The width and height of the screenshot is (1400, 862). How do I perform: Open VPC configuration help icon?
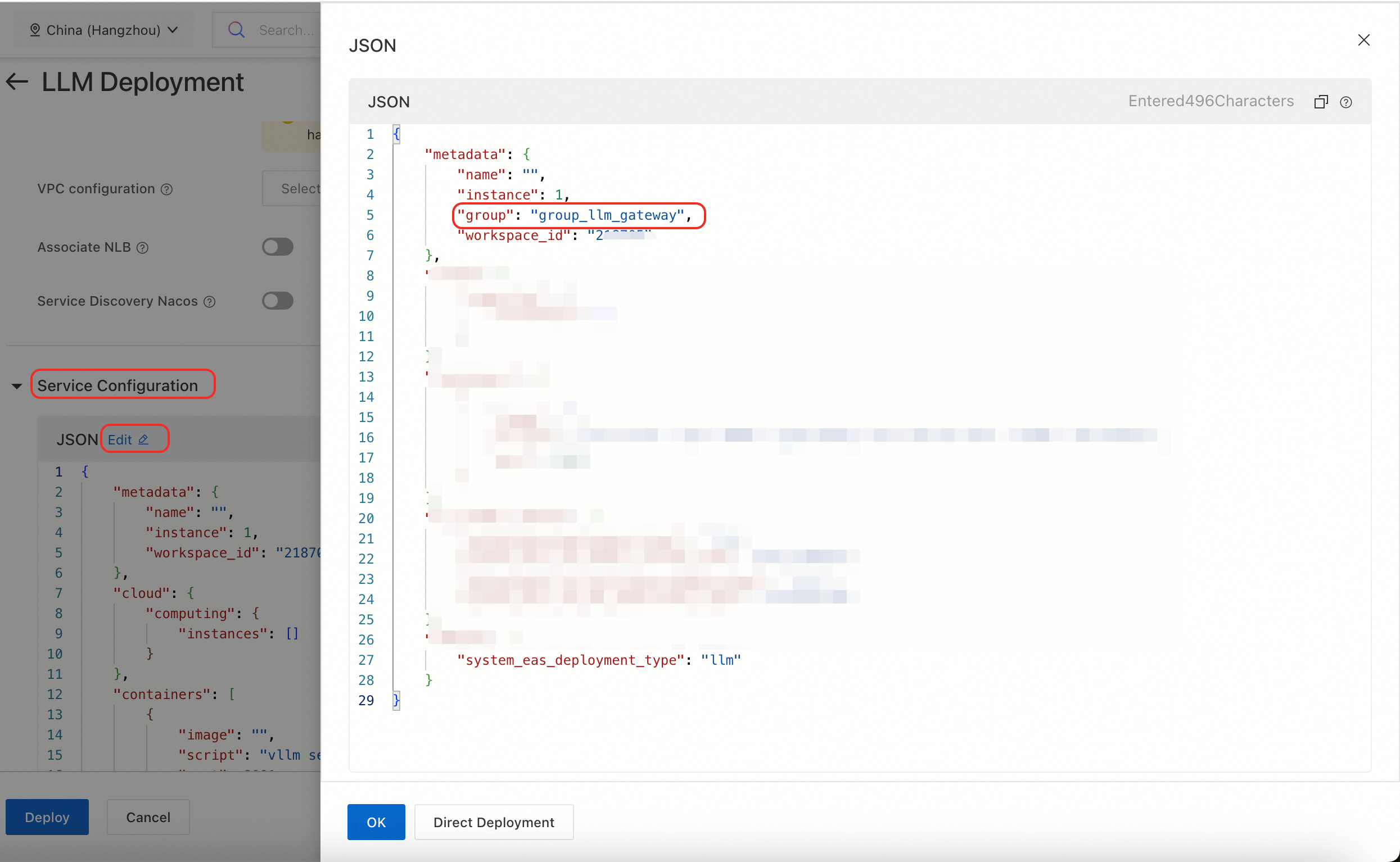pyautogui.click(x=166, y=189)
